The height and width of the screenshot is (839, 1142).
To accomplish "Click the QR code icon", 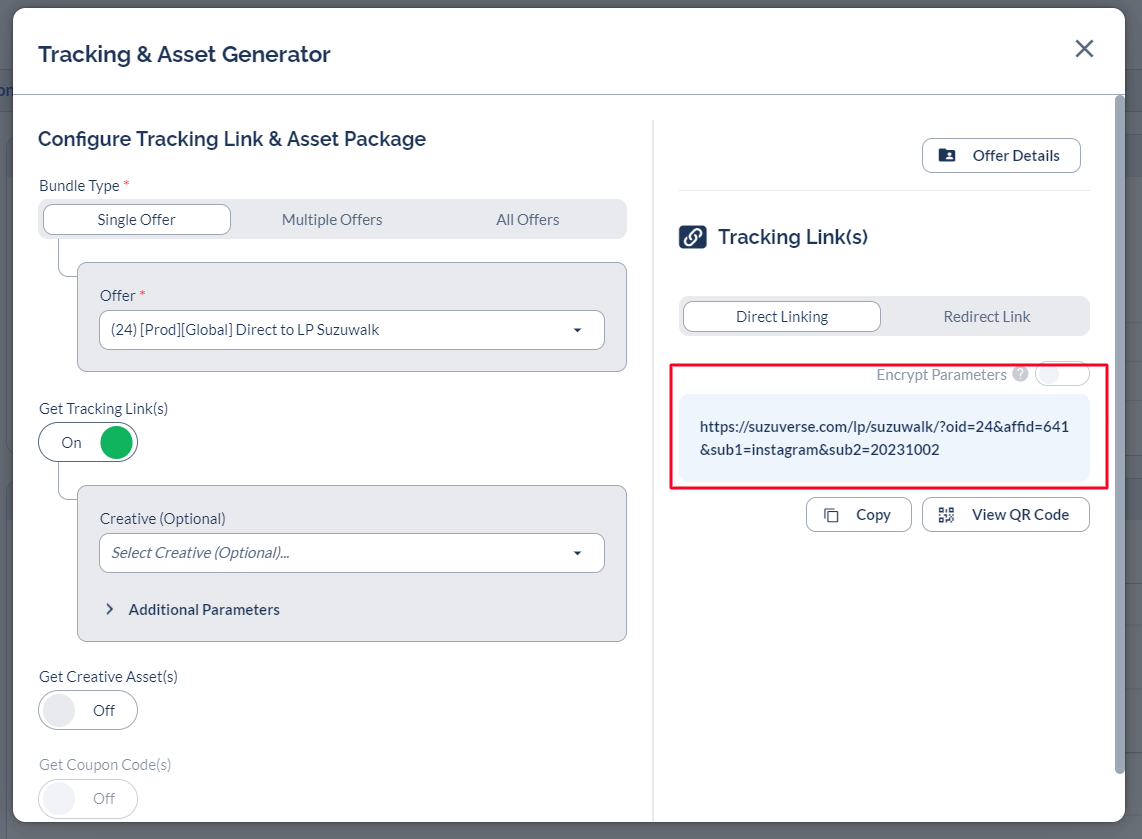I will click(x=946, y=515).
